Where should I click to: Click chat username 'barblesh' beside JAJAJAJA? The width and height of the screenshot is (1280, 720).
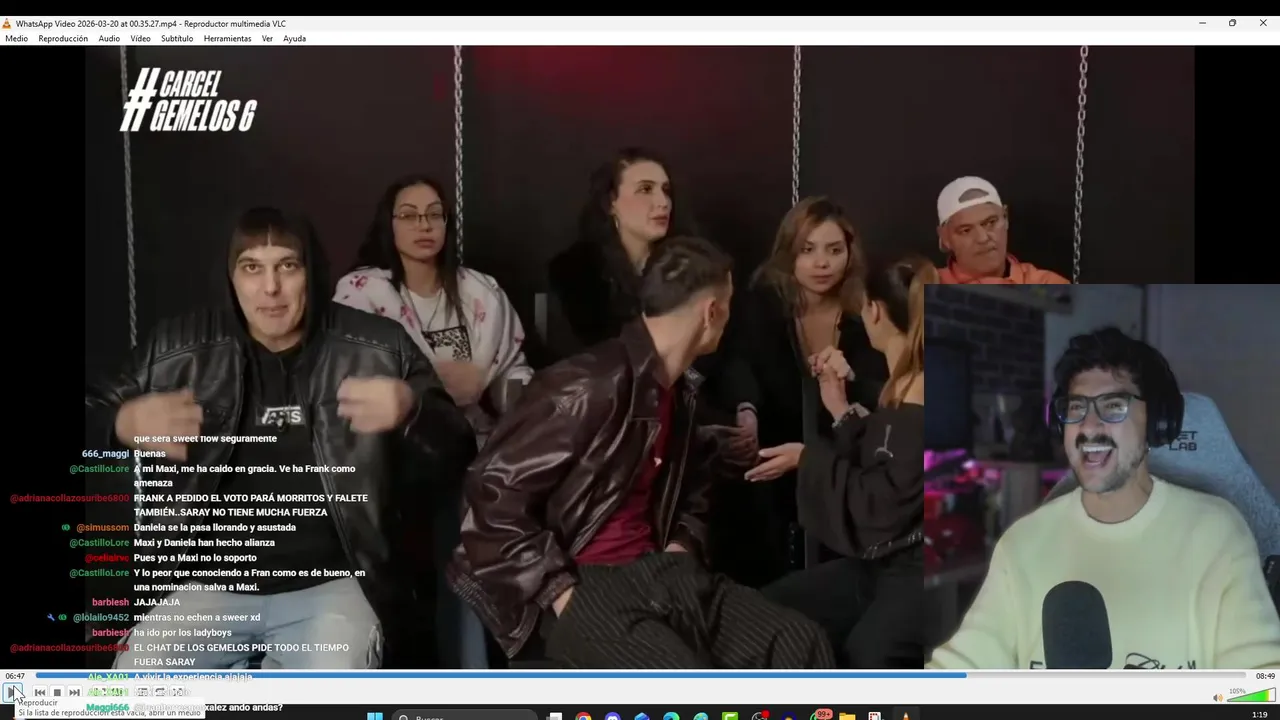[x=110, y=603]
